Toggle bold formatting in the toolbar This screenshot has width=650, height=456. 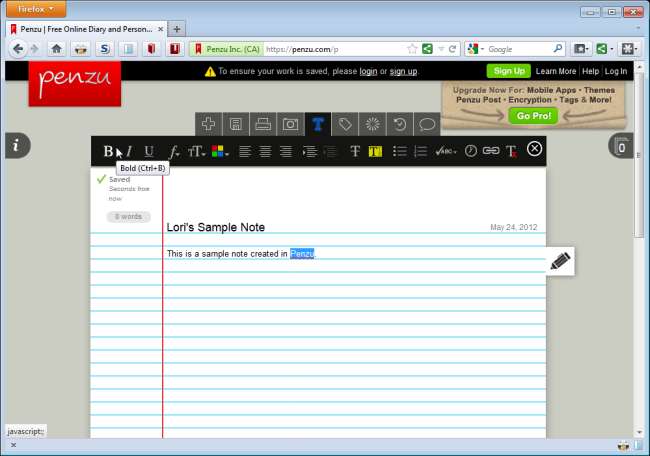pyautogui.click(x=108, y=151)
